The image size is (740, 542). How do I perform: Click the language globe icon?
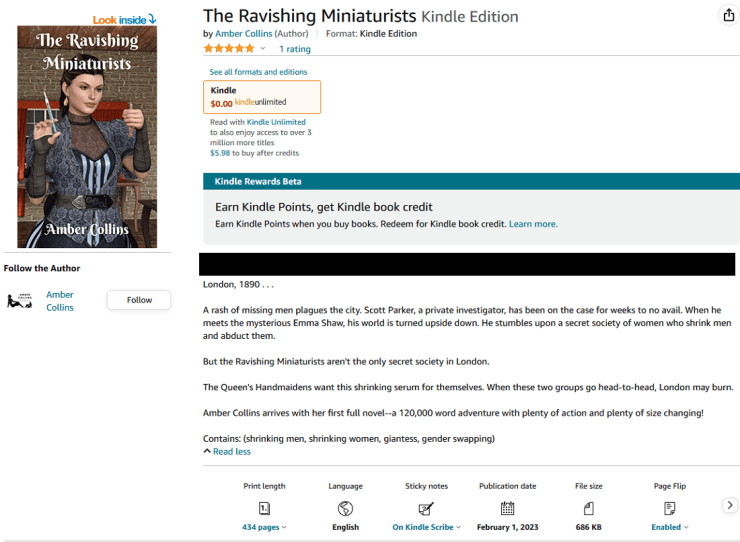click(x=345, y=508)
